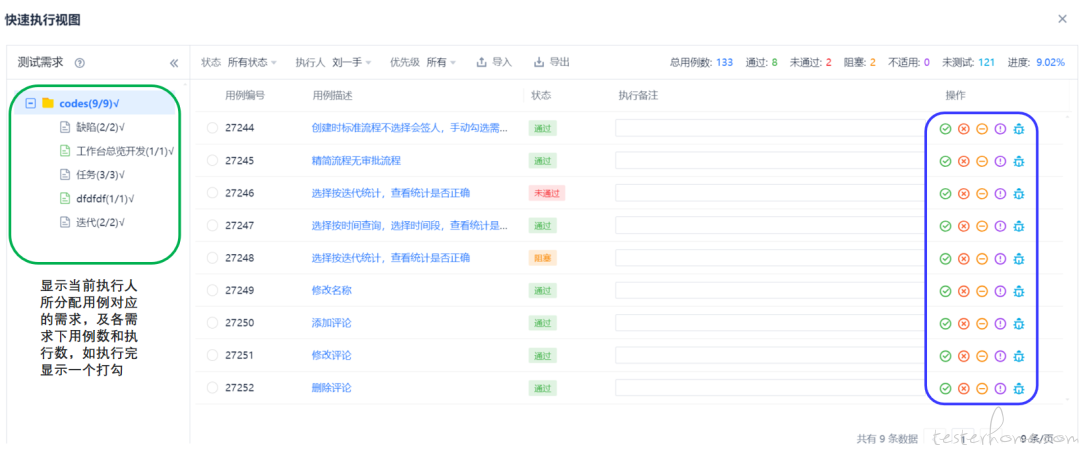This screenshot has width=1080, height=460.
Task: Open the 状态 所有状态 filter dropdown
Action: pyautogui.click(x=251, y=62)
